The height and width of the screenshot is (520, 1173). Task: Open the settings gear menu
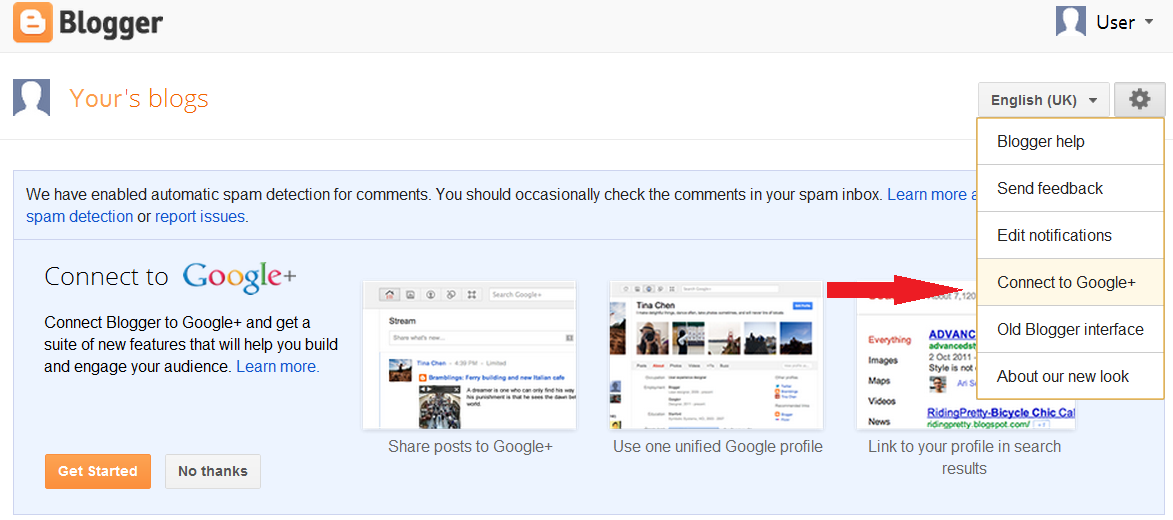(x=1139, y=100)
